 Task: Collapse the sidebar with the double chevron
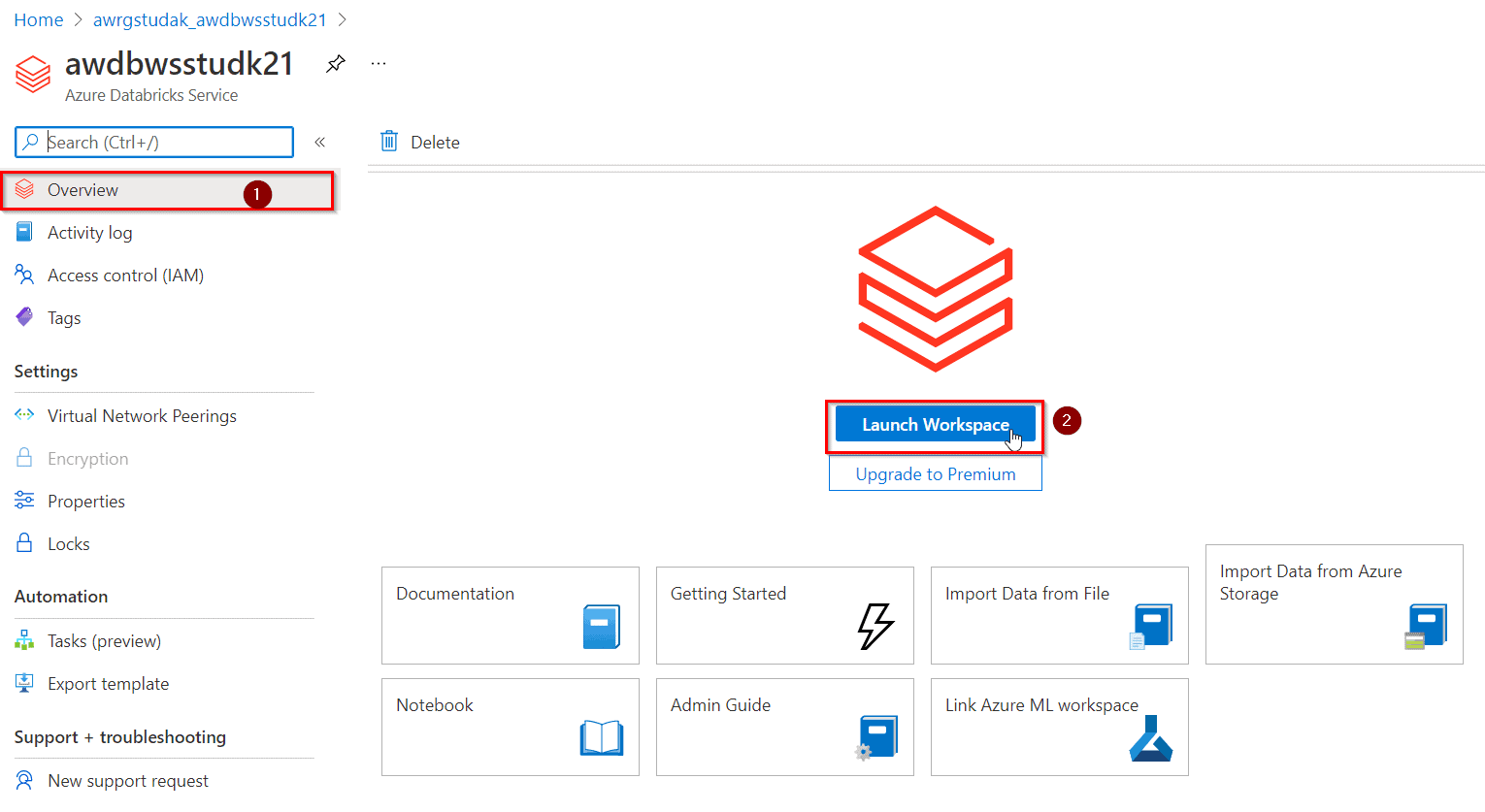coord(320,141)
